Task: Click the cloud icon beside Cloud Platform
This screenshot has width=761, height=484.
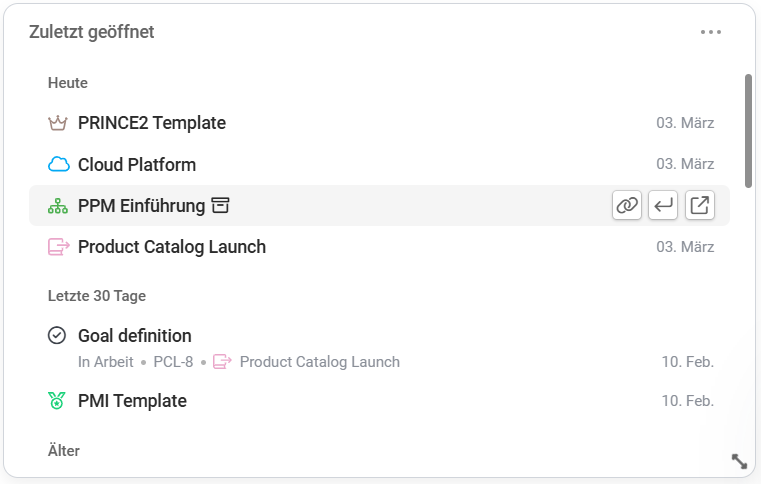Action: click(58, 165)
